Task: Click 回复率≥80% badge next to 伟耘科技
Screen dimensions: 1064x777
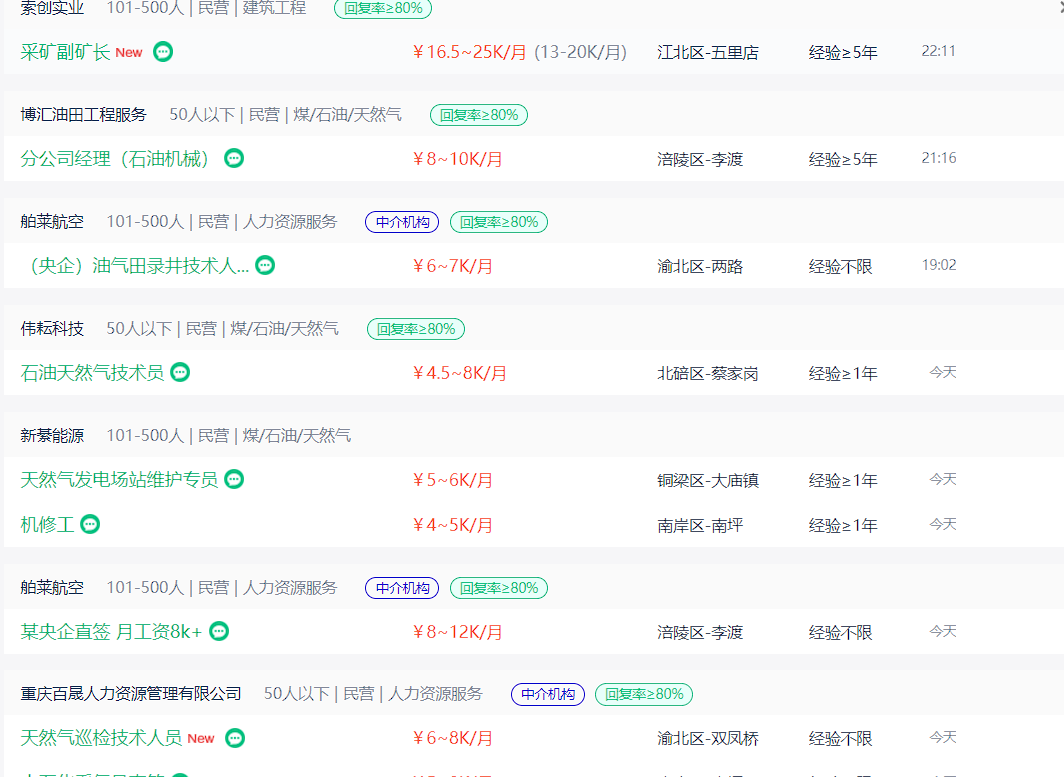Action: point(416,329)
